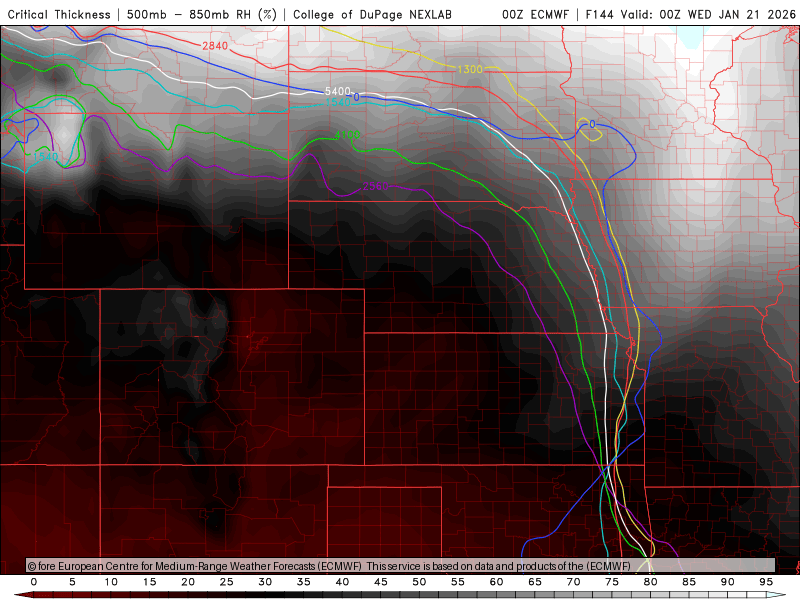Image resolution: width=800 pixels, height=600 pixels.
Task: Click the cyan "1540" label inside the closed loop
Action: click(x=45, y=156)
